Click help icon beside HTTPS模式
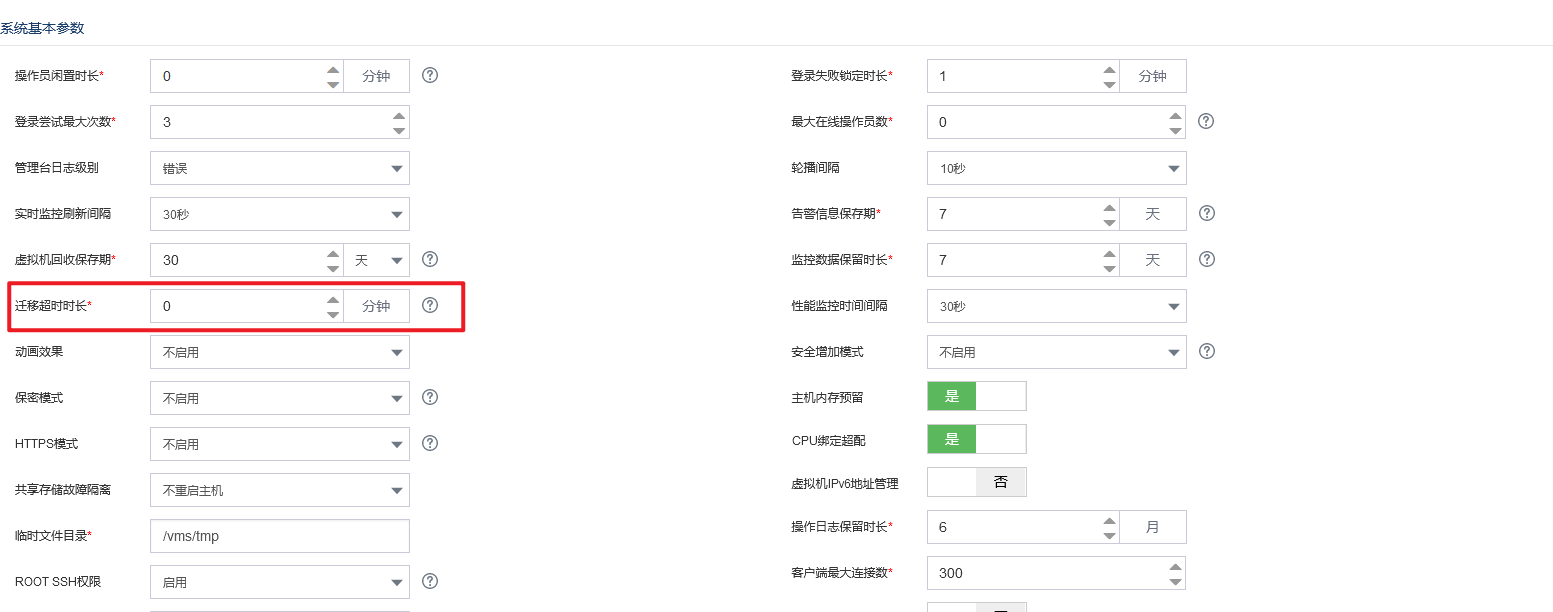This screenshot has width=1553, height=612. click(430, 443)
